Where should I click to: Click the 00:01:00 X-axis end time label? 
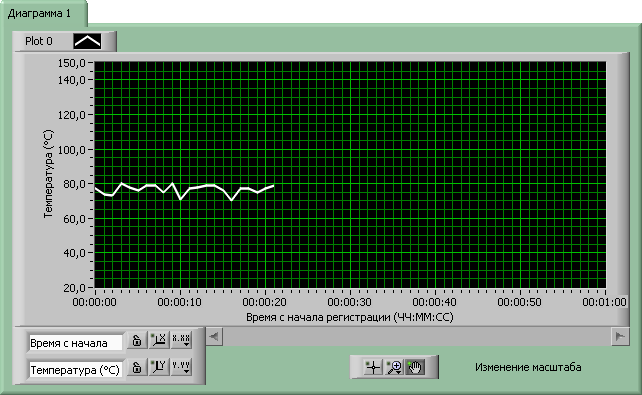tap(604, 302)
